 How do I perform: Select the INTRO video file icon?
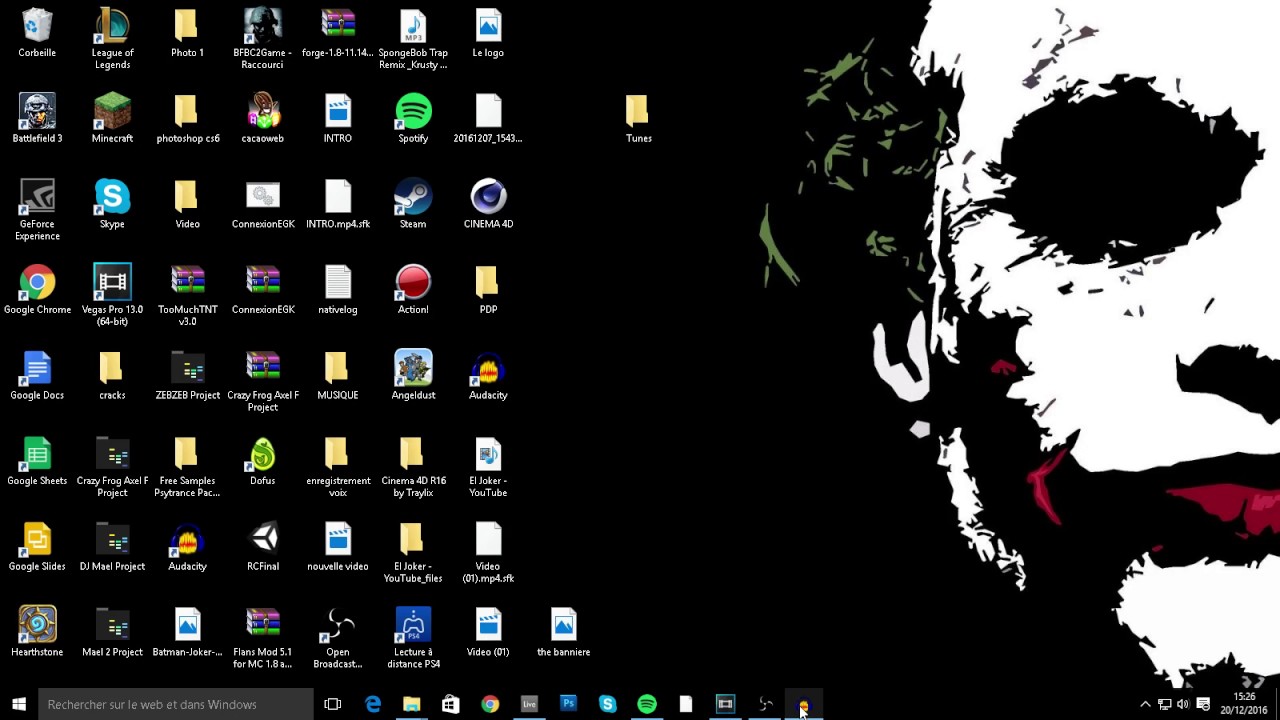pyautogui.click(x=338, y=119)
